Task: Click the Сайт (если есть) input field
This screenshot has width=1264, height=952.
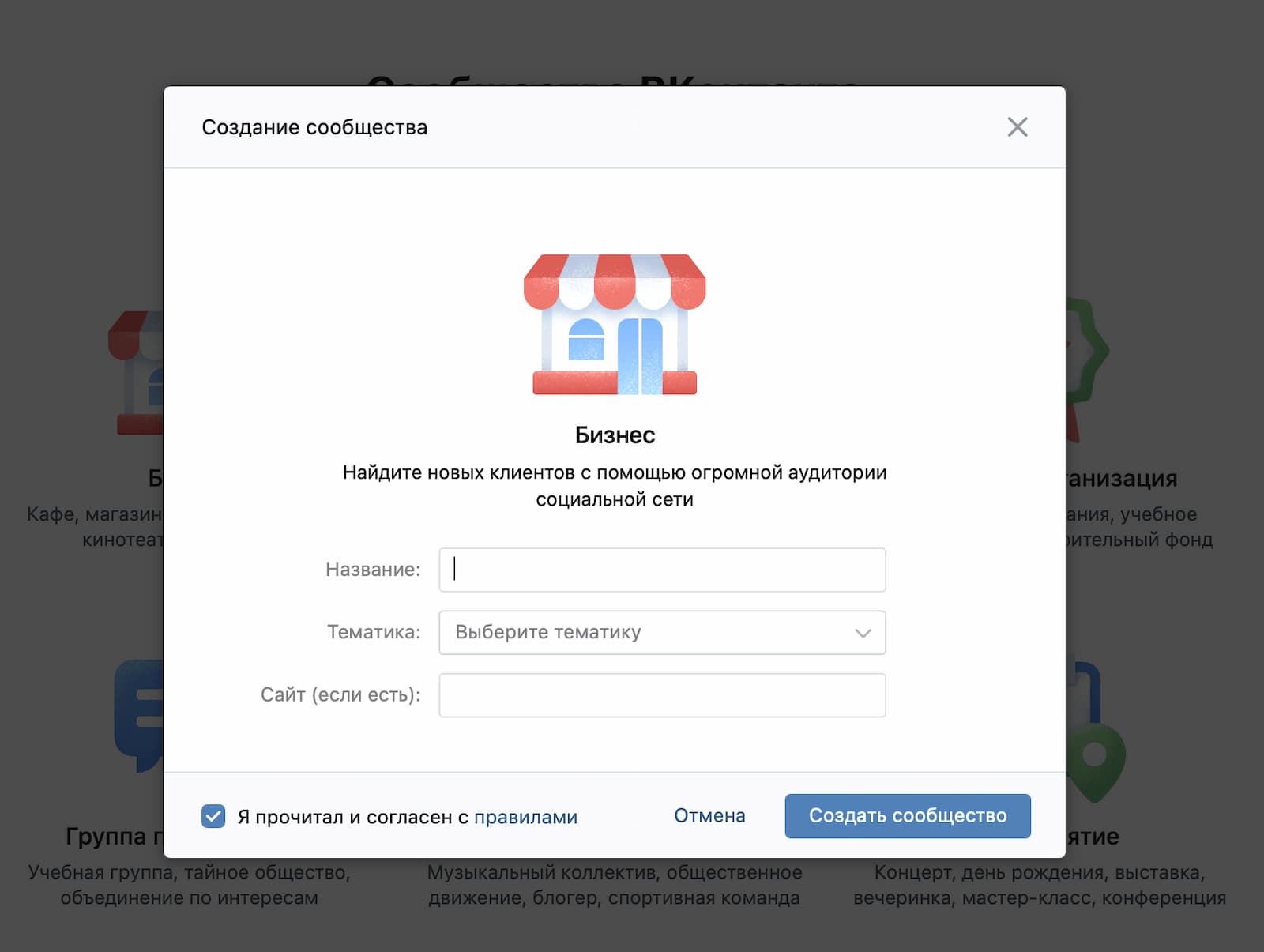Action: click(x=662, y=695)
